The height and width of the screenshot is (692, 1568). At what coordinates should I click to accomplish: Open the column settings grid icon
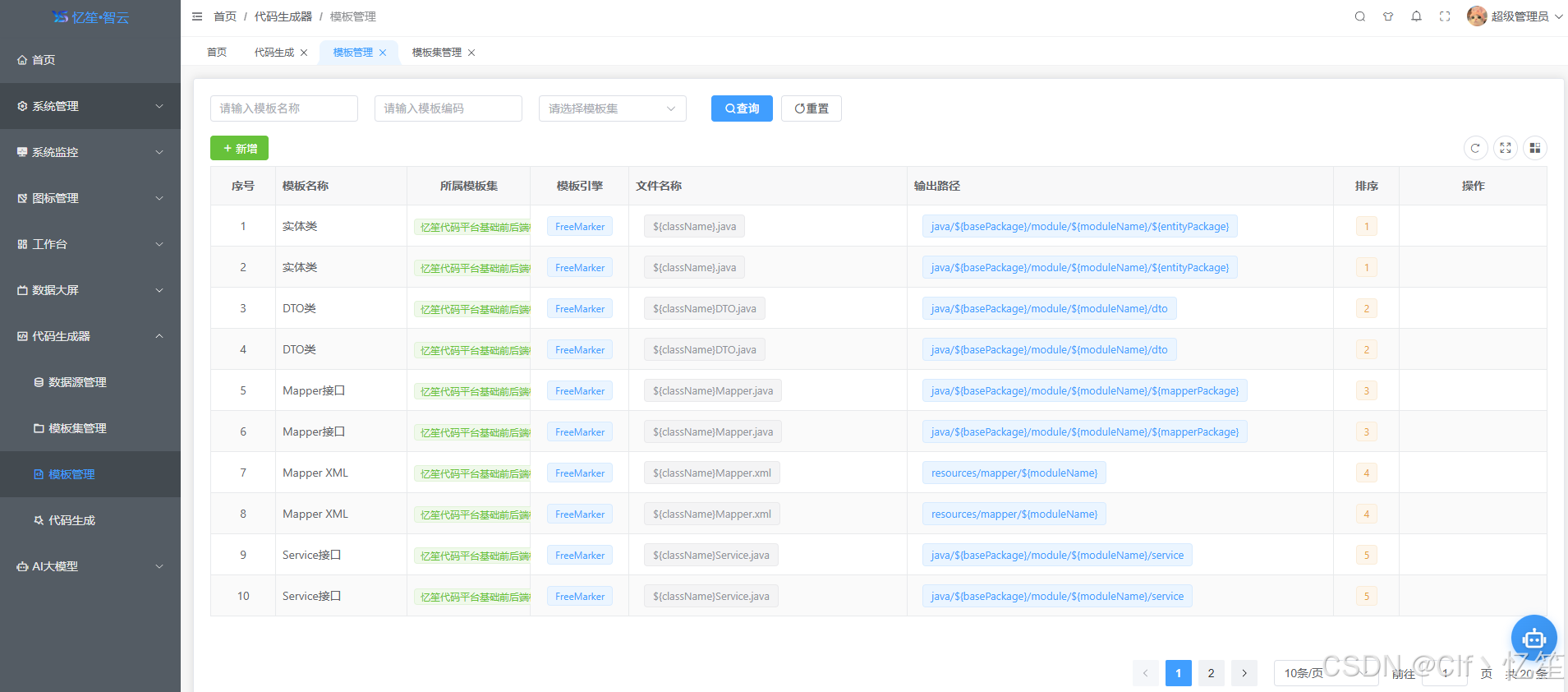(1534, 148)
